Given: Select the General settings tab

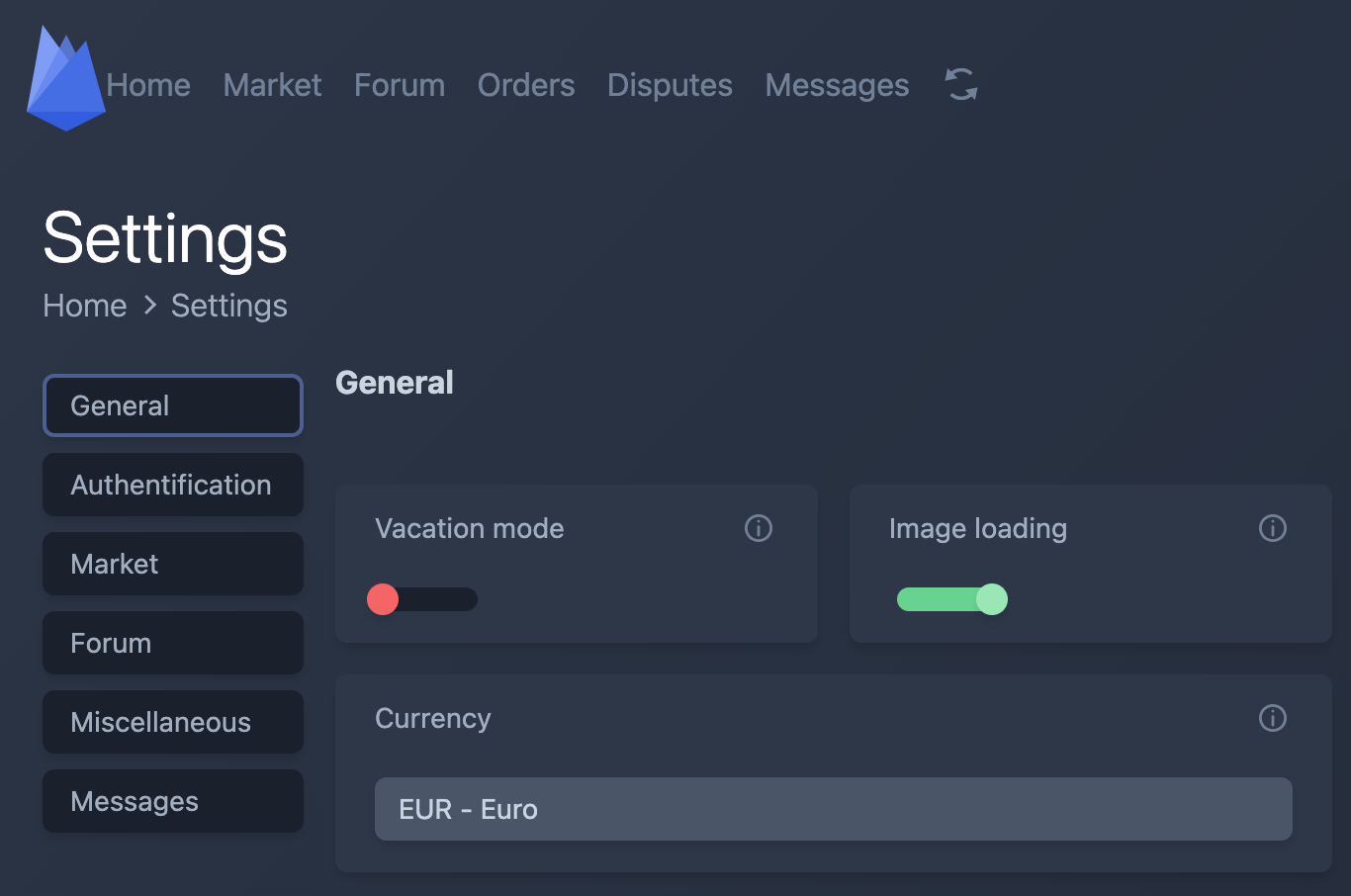Looking at the screenshot, I should pyautogui.click(x=173, y=405).
